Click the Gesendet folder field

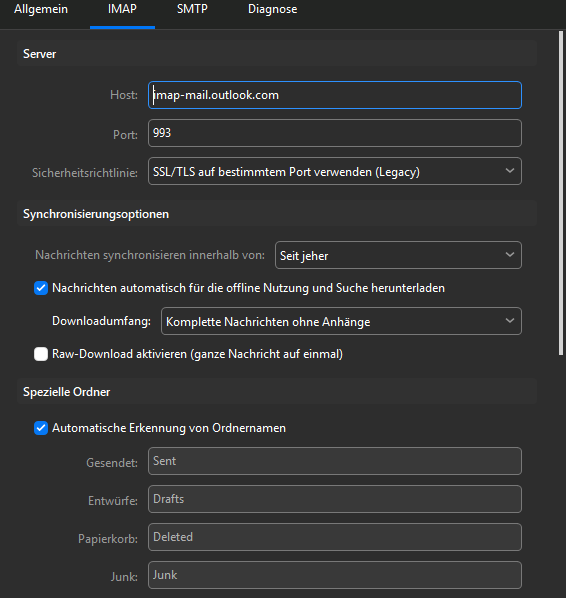pyautogui.click(x=334, y=461)
